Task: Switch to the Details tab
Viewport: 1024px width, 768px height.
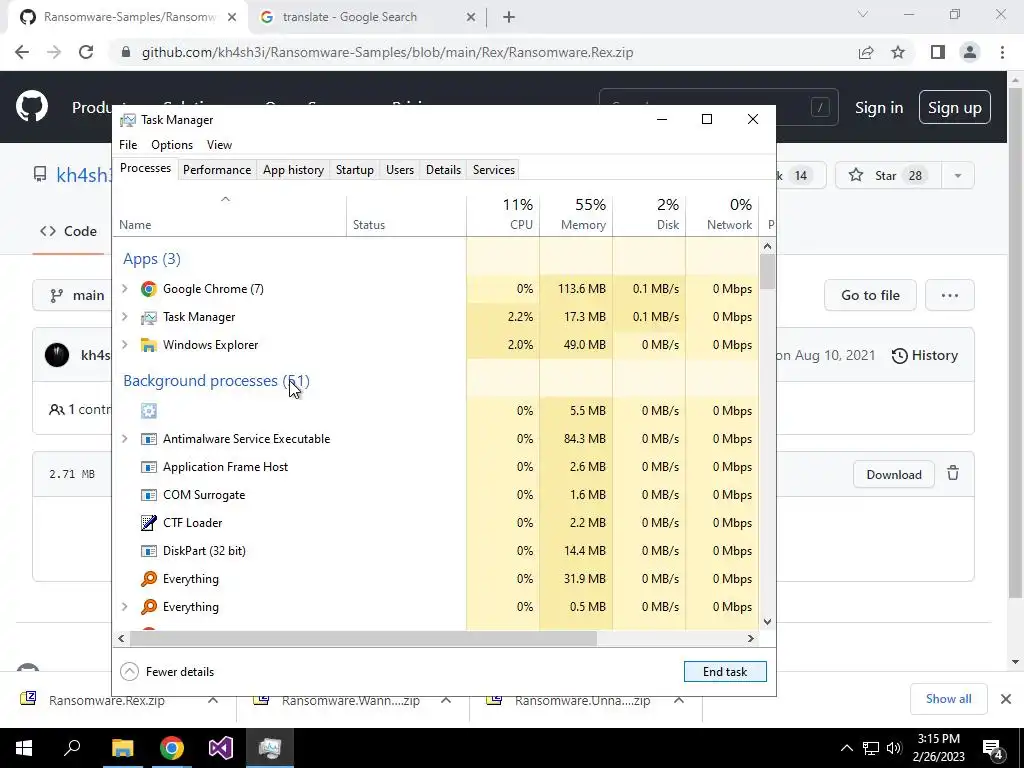Action: (443, 170)
